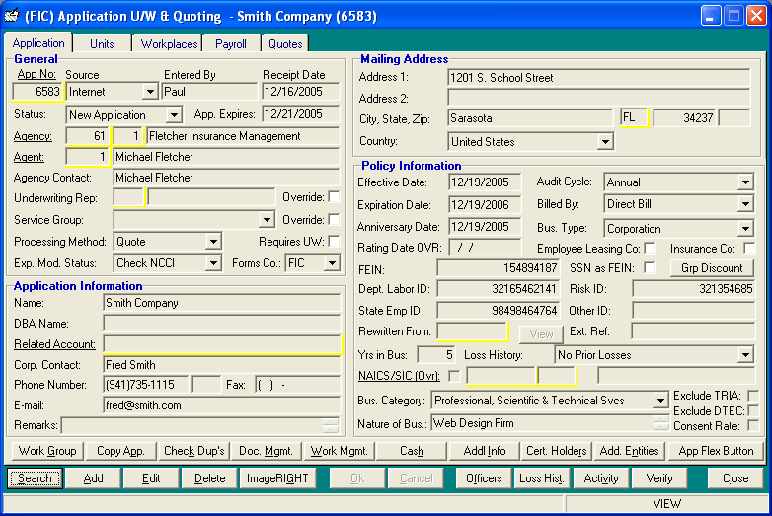Click the Cert. Holders button

(x=556, y=451)
